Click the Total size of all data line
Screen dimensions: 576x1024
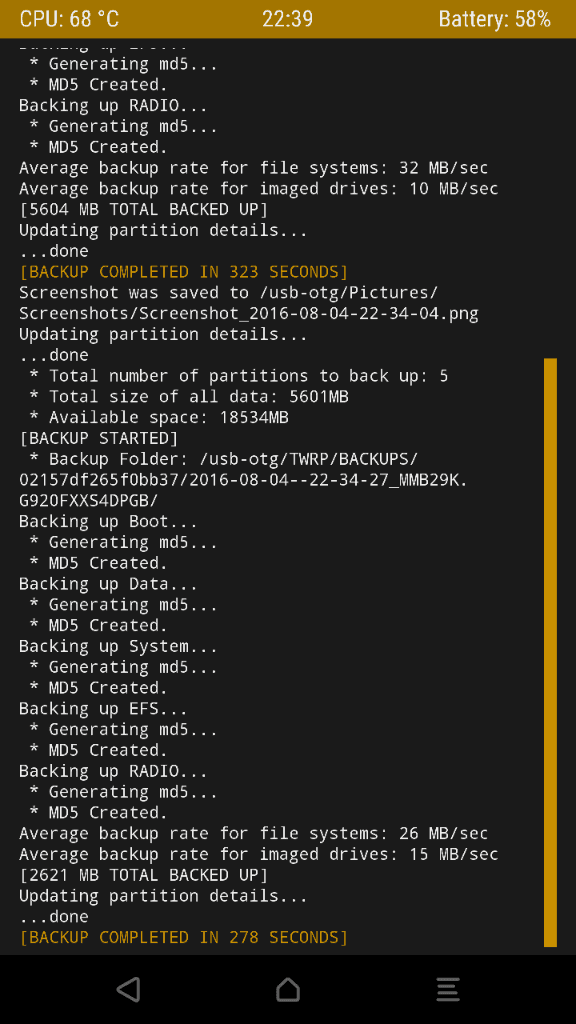click(189, 396)
